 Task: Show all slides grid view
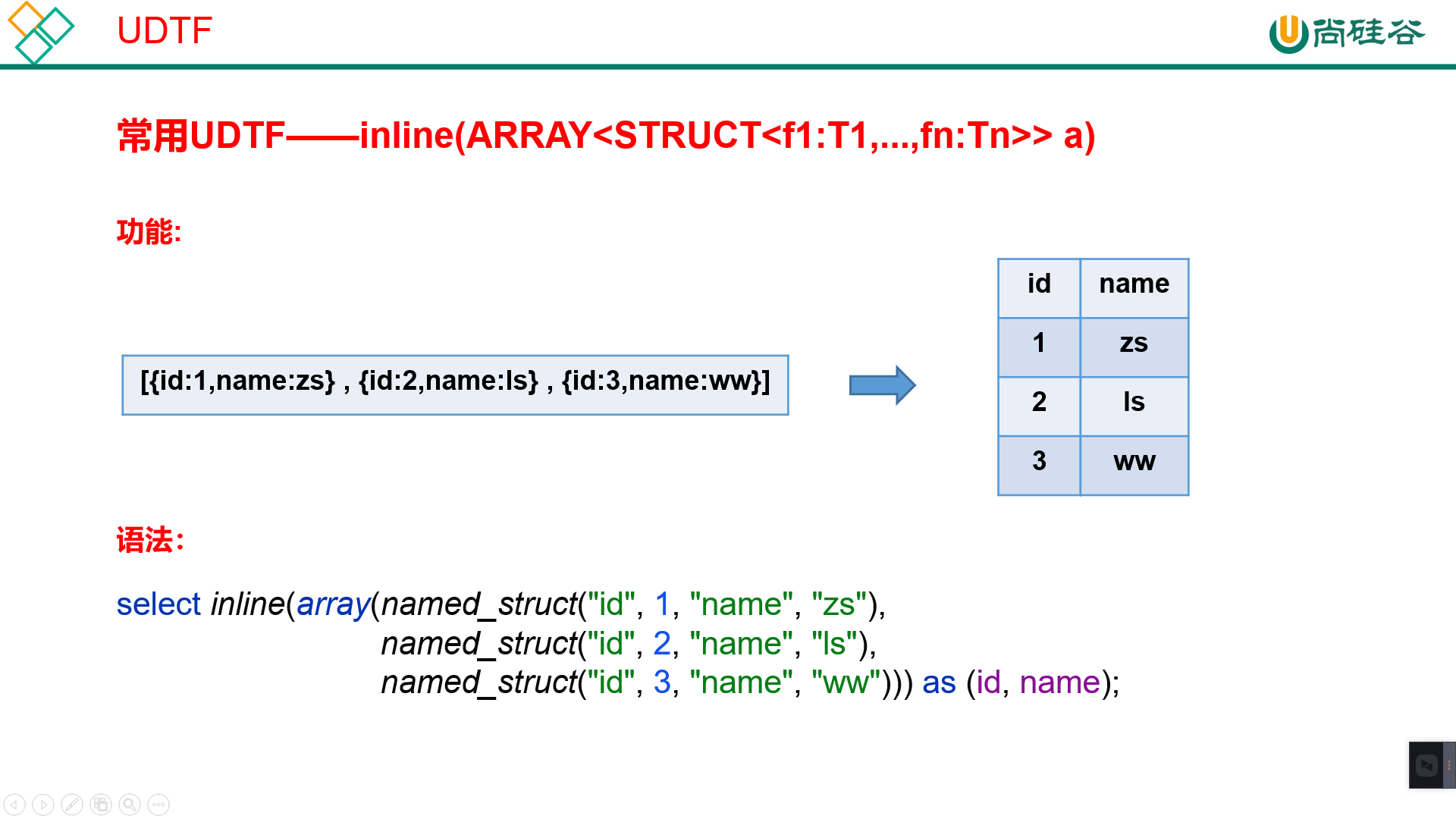101,805
